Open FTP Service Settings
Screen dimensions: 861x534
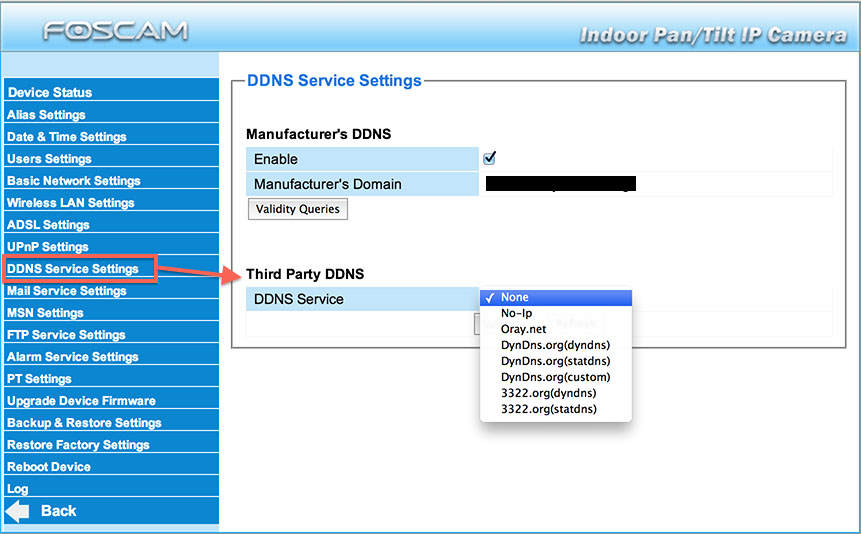coord(66,335)
